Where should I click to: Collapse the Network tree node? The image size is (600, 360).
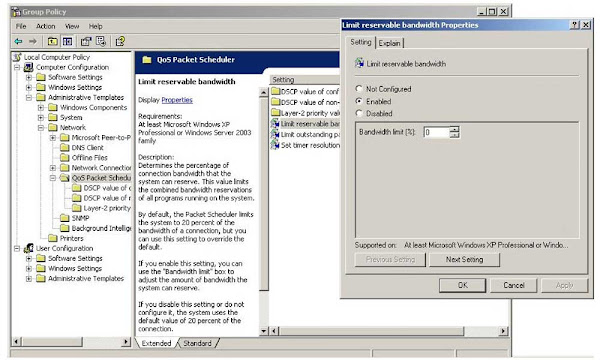41,128
